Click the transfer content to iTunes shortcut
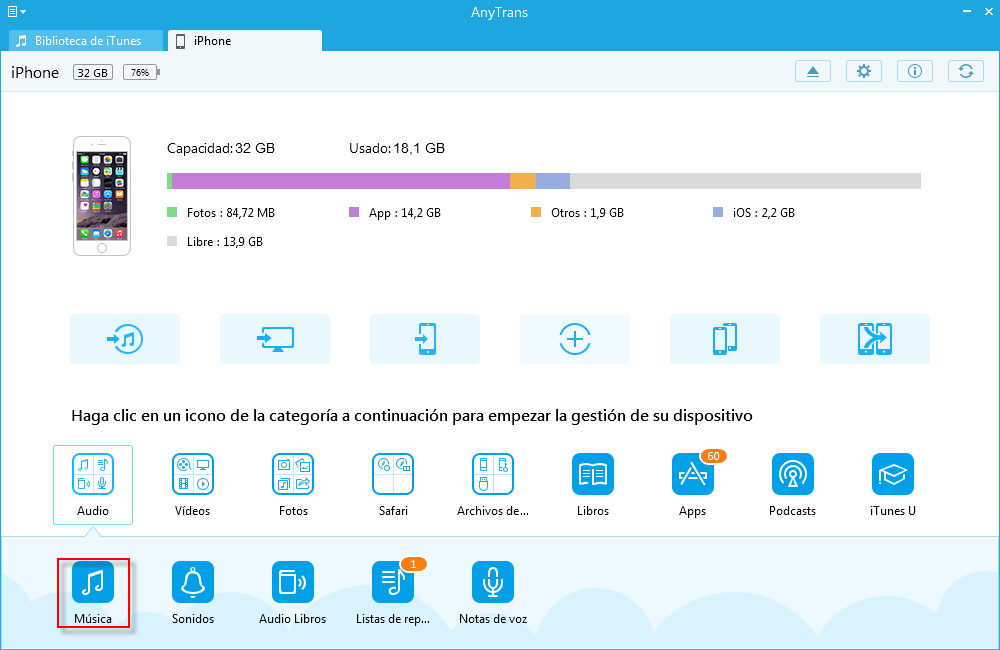The image size is (1000, 650). [125, 339]
